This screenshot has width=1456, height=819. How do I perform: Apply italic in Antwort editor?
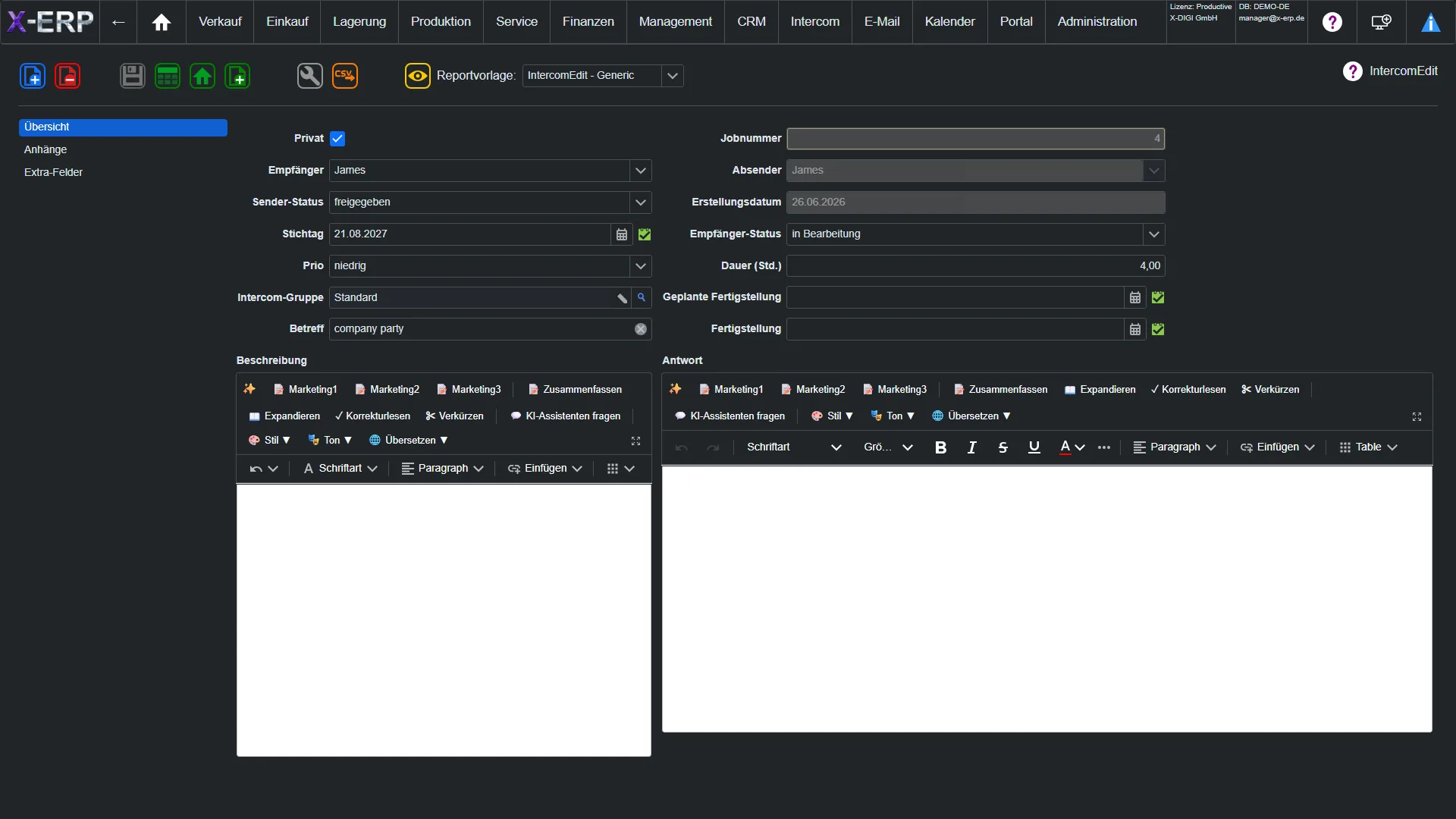[x=971, y=447]
